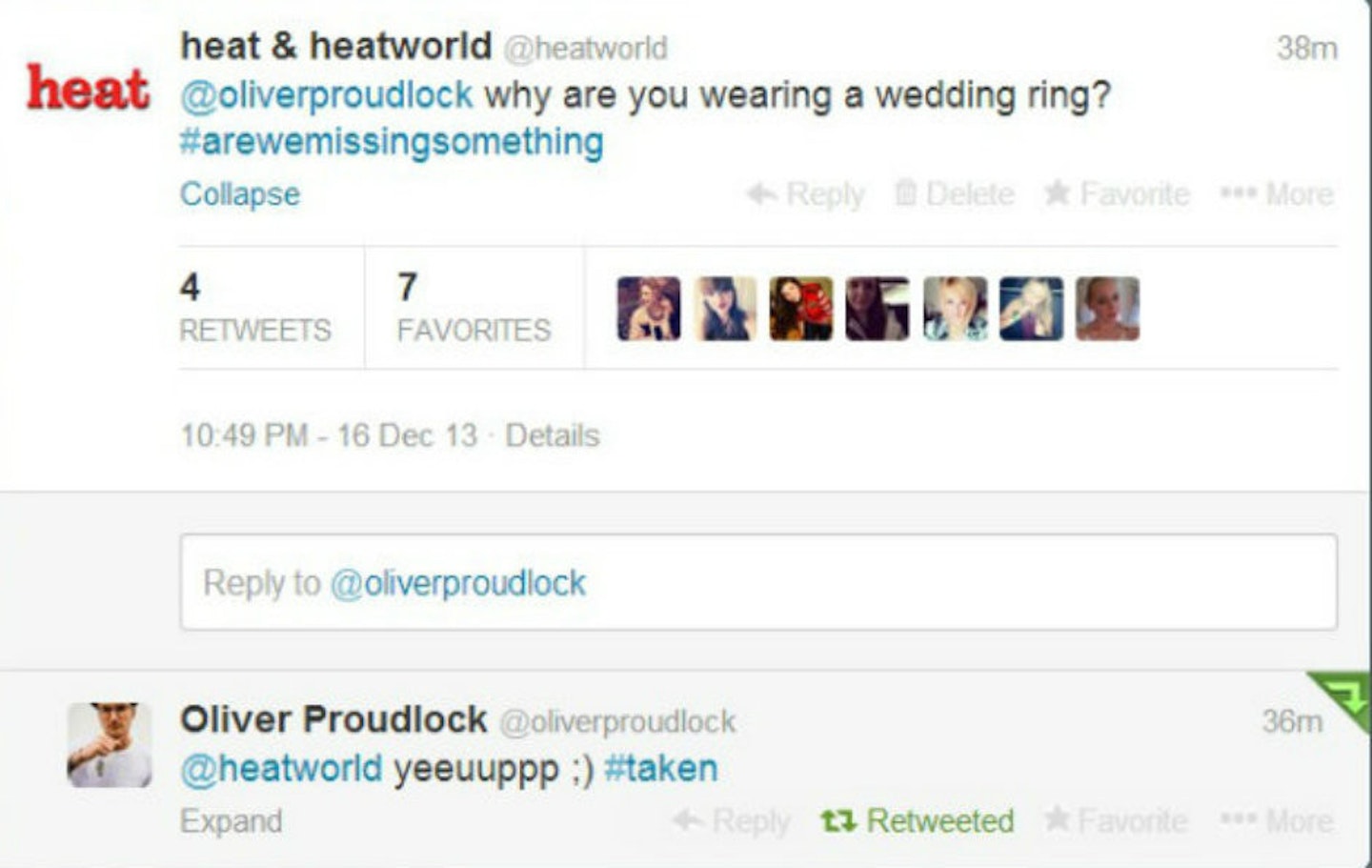Screen dimensions: 1372x868
Task: Open tweet Details link
Action: [553, 435]
